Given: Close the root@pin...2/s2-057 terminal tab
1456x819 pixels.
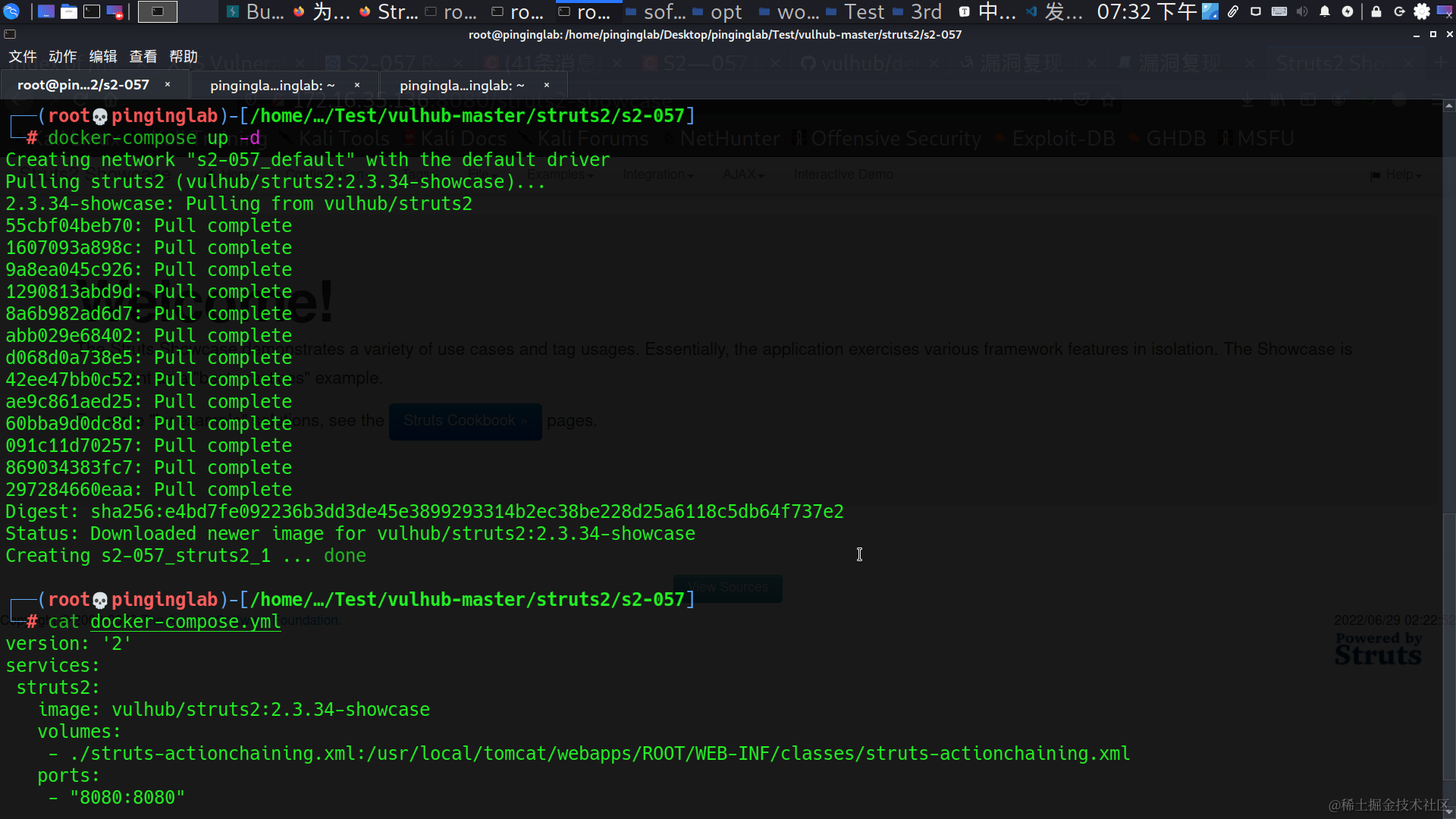Looking at the screenshot, I should pyautogui.click(x=168, y=85).
